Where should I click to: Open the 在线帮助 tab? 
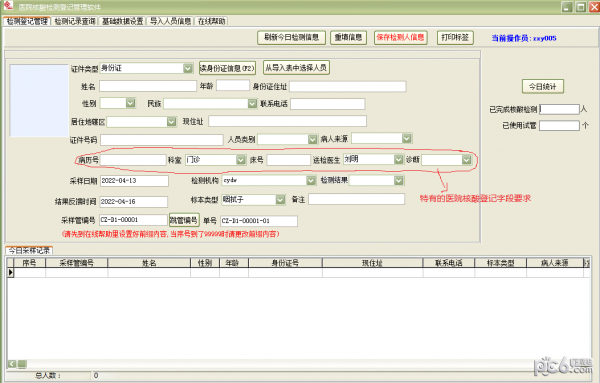pos(212,21)
